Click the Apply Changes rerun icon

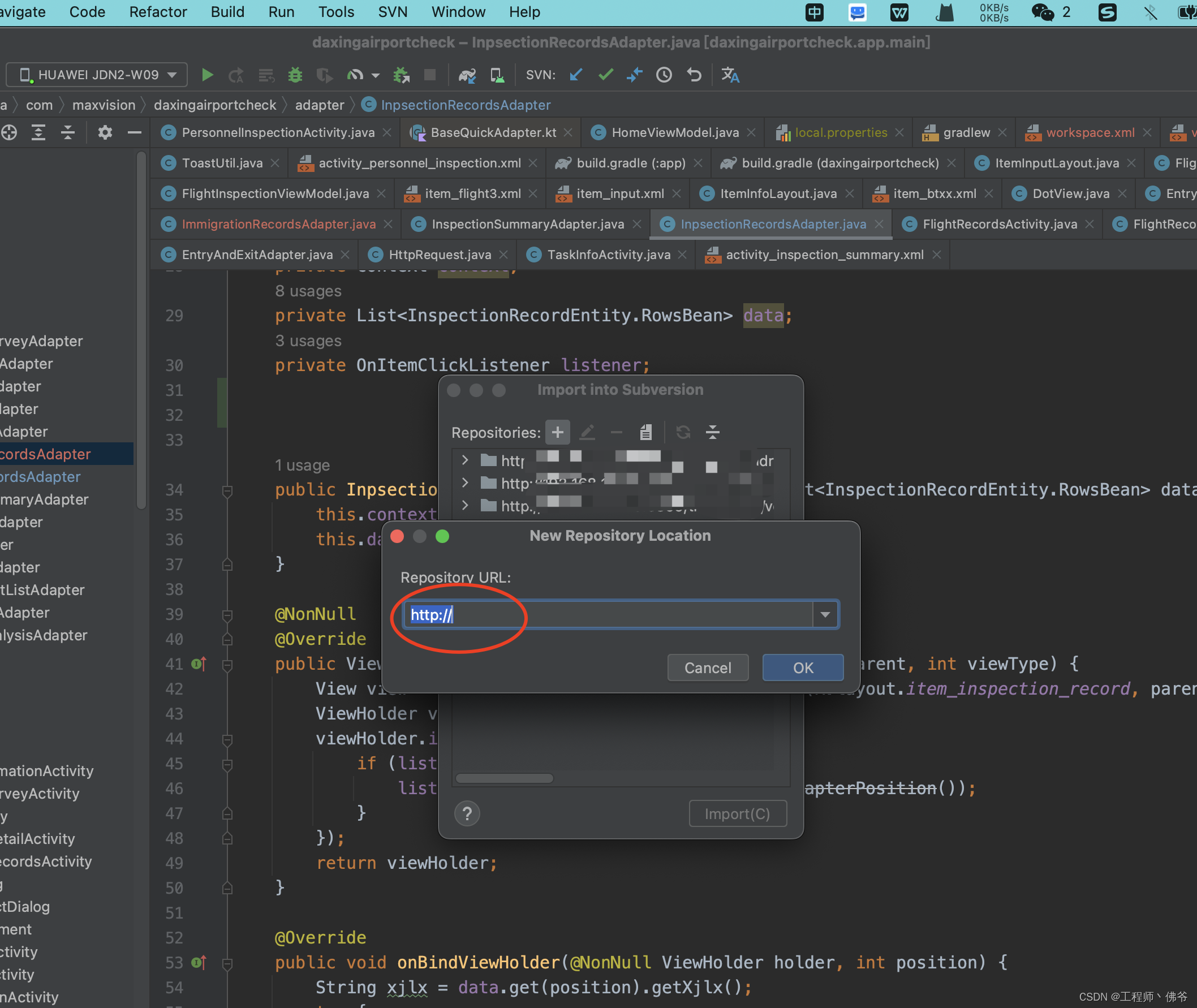[x=236, y=75]
